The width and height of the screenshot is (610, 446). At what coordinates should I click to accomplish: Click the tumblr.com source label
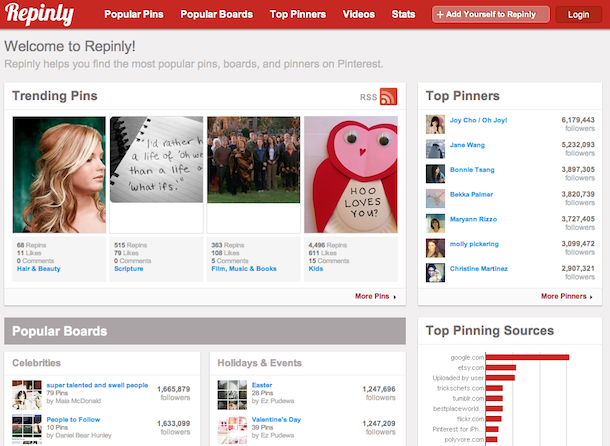click(x=468, y=399)
